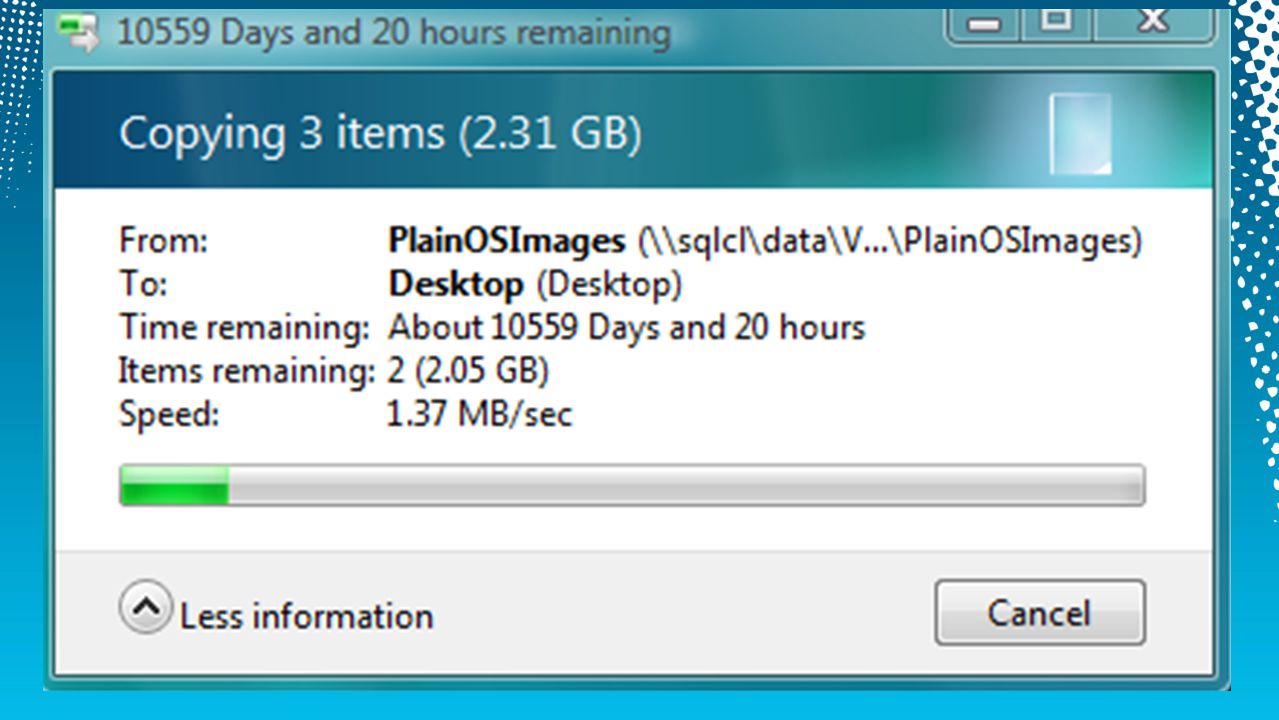Click the flying paper animation icon in the header

1080,132
